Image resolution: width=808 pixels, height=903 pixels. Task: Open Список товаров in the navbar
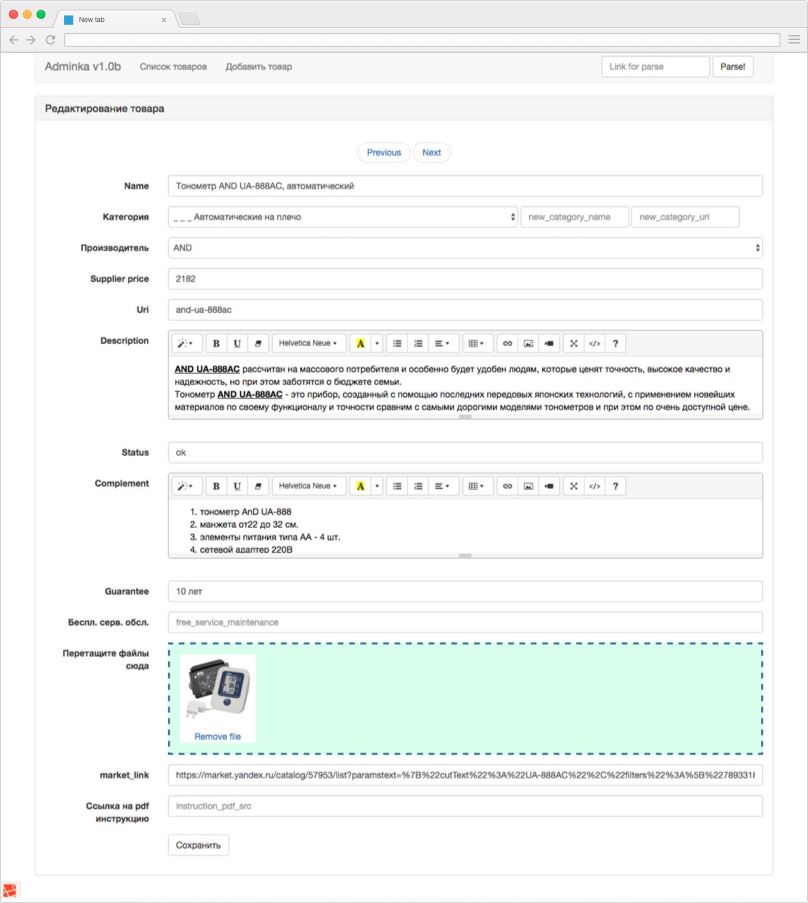(173, 67)
